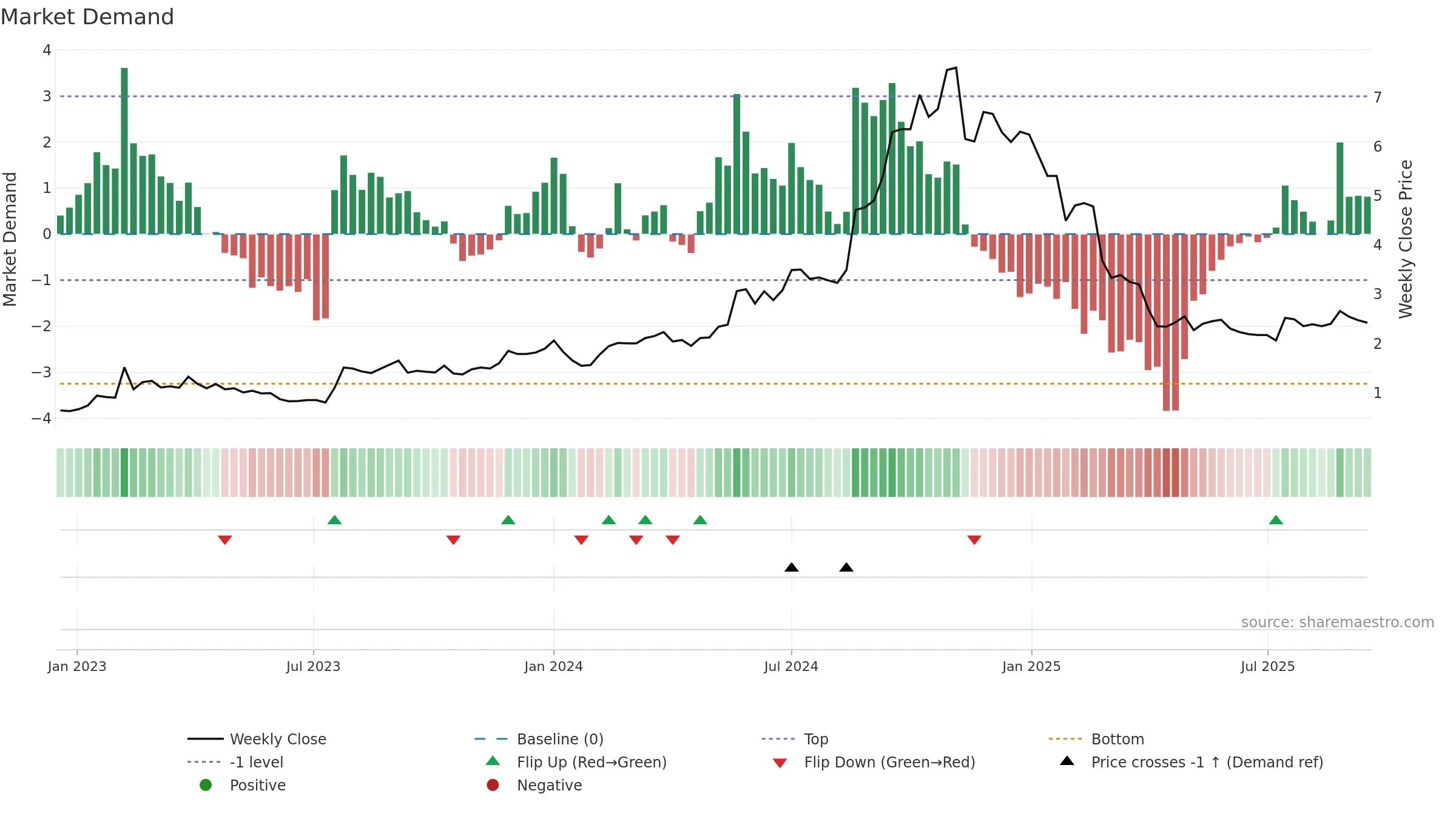Click the source: sharemaestro.com text
This screenshot has height=819, width=1456.
coord(1338,622)
